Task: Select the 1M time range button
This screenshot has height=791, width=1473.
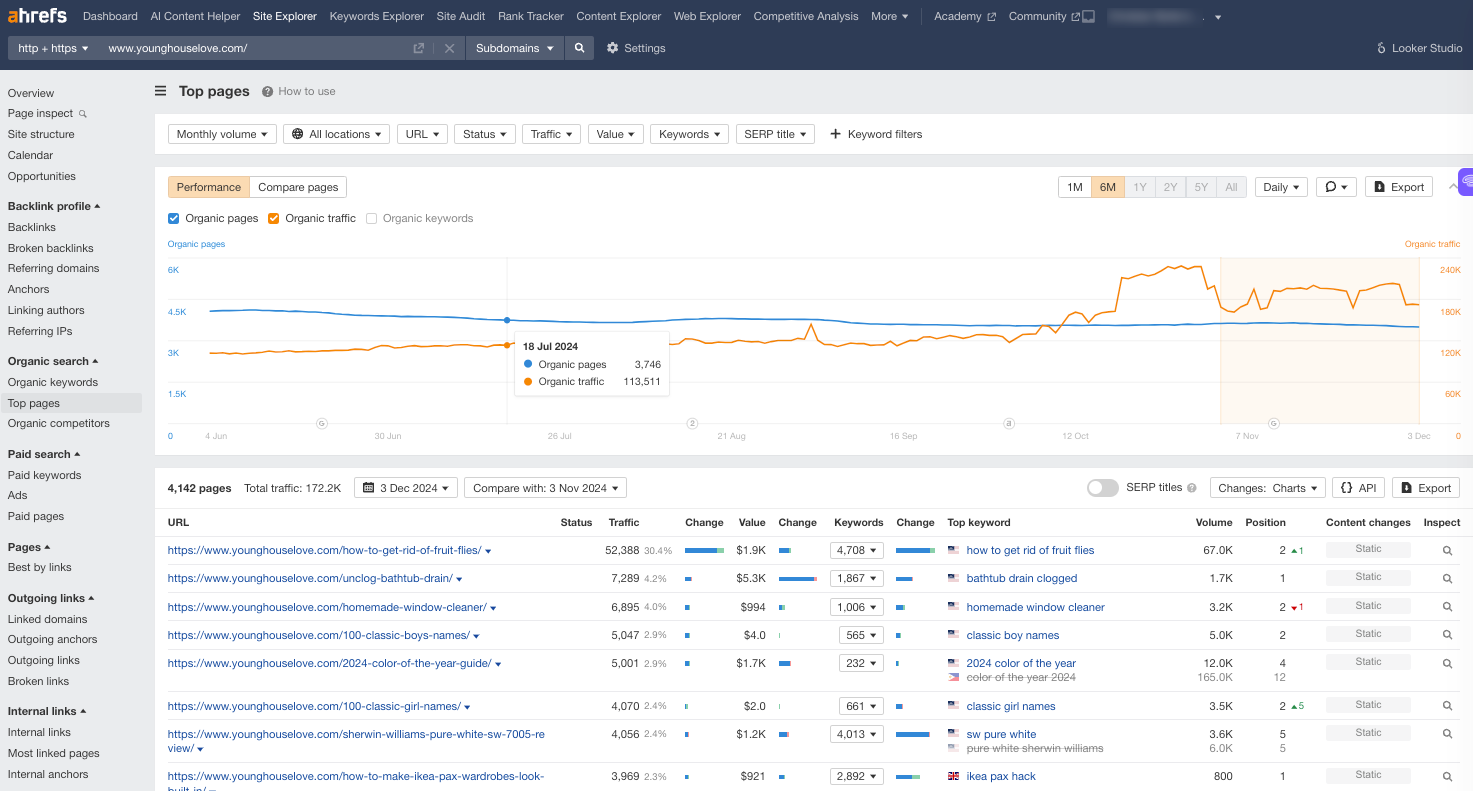Action: (1075, 187)
